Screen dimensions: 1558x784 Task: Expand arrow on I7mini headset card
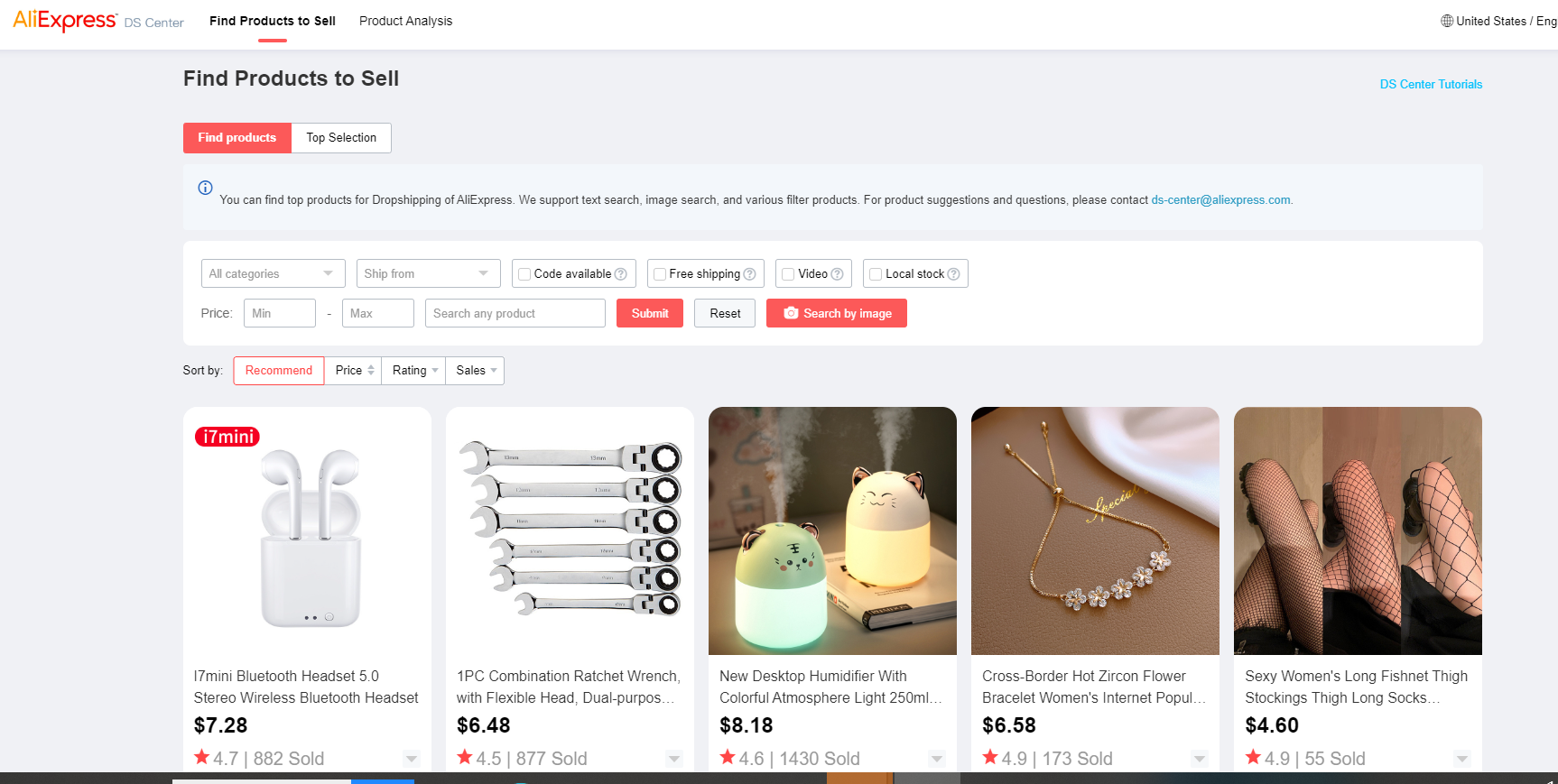pos(412,759)
